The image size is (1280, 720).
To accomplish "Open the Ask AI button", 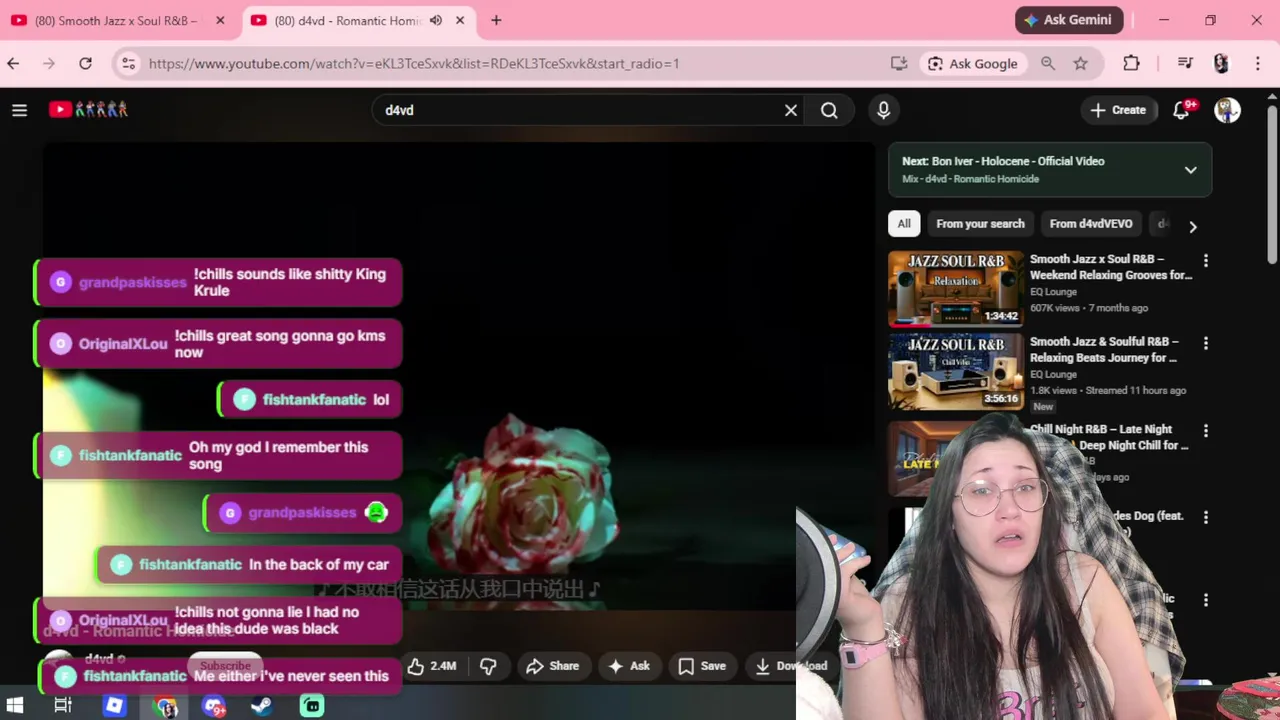I will (629, 666).
